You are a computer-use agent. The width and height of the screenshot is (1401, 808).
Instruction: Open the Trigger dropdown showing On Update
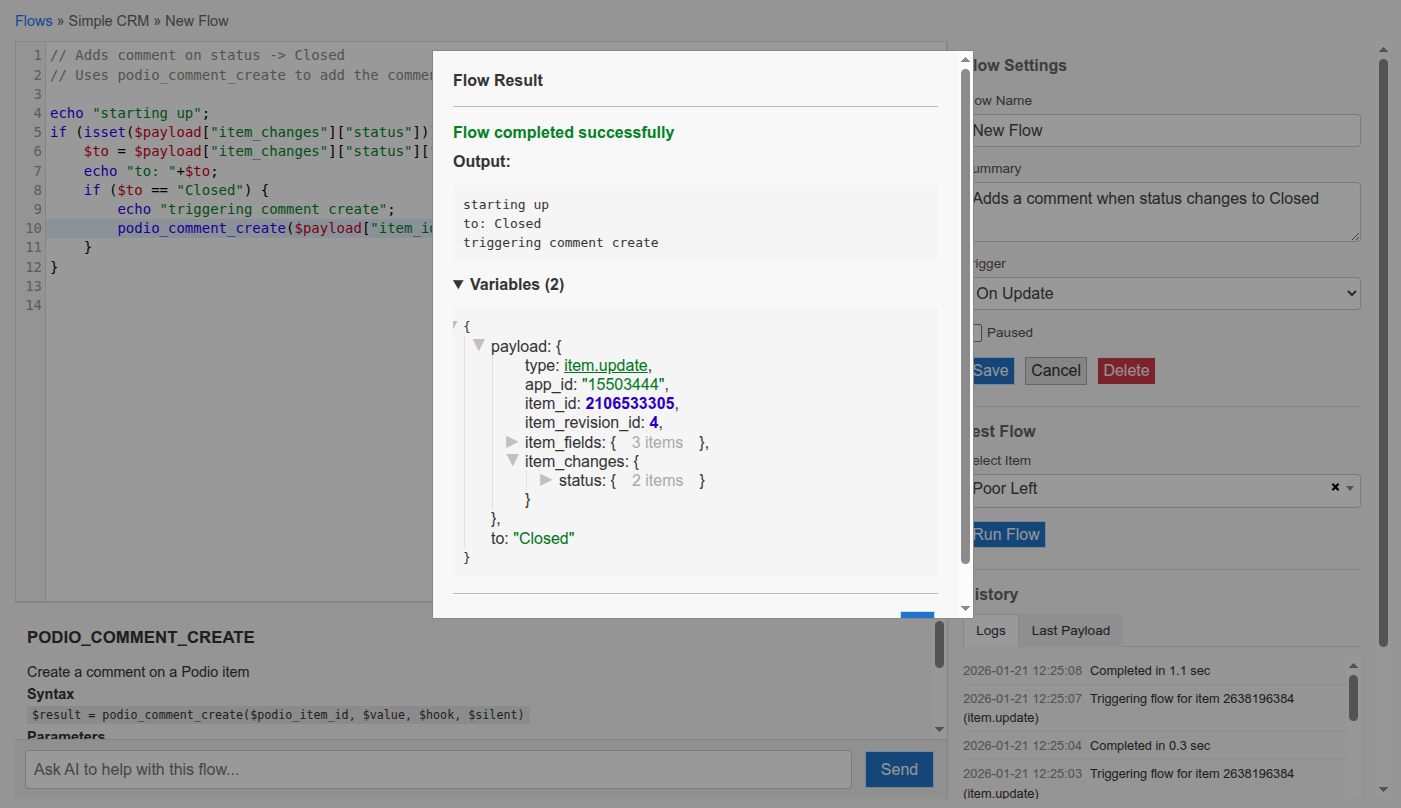pos(1164,293)
